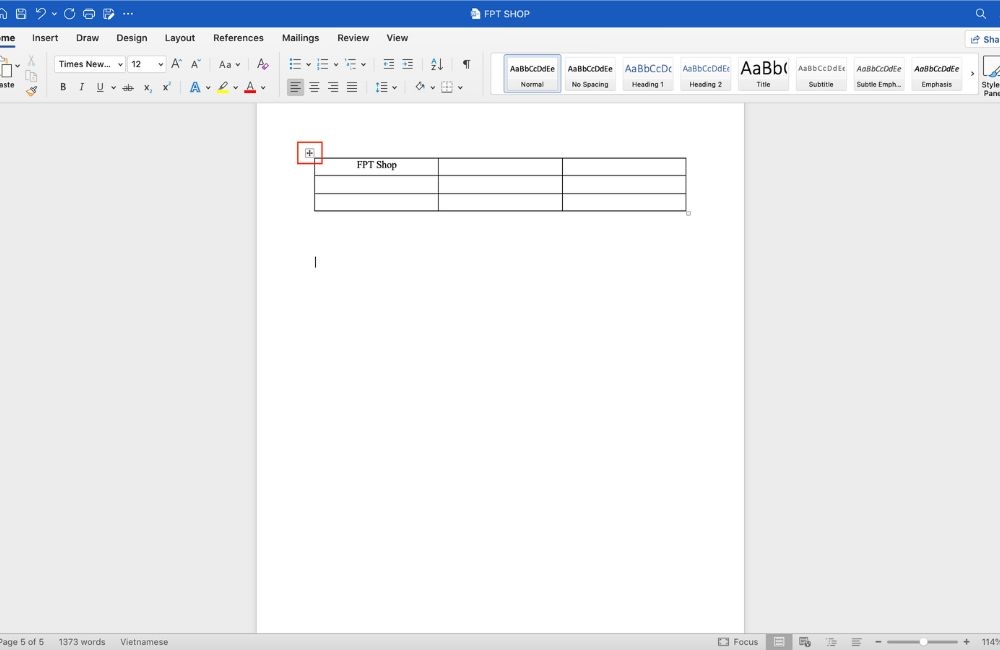The image size is (1000, 650).
Task: Click the table move handle
Action: (309, 153)
